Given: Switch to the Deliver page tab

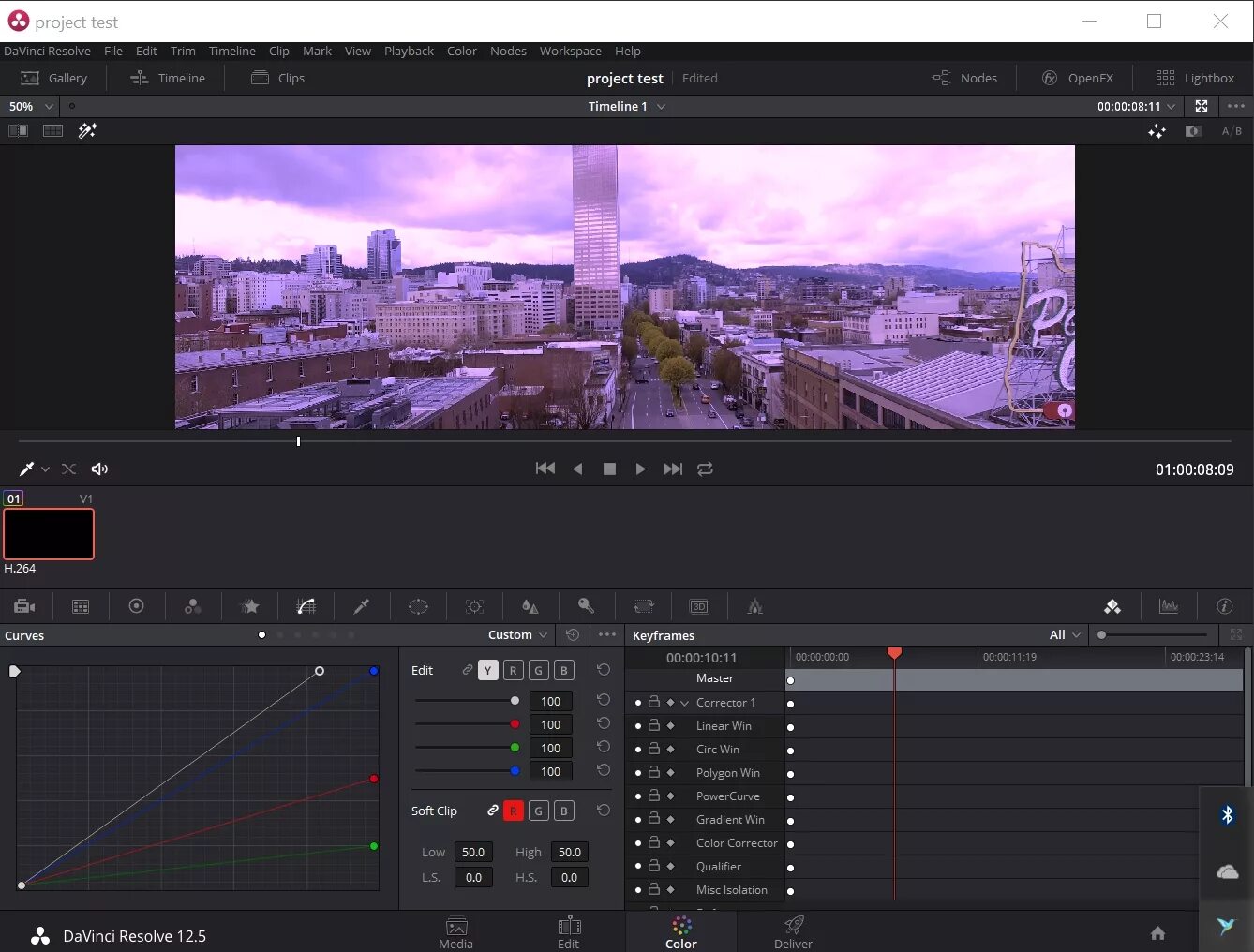Looking at the screenshot, I should point(793,932).
